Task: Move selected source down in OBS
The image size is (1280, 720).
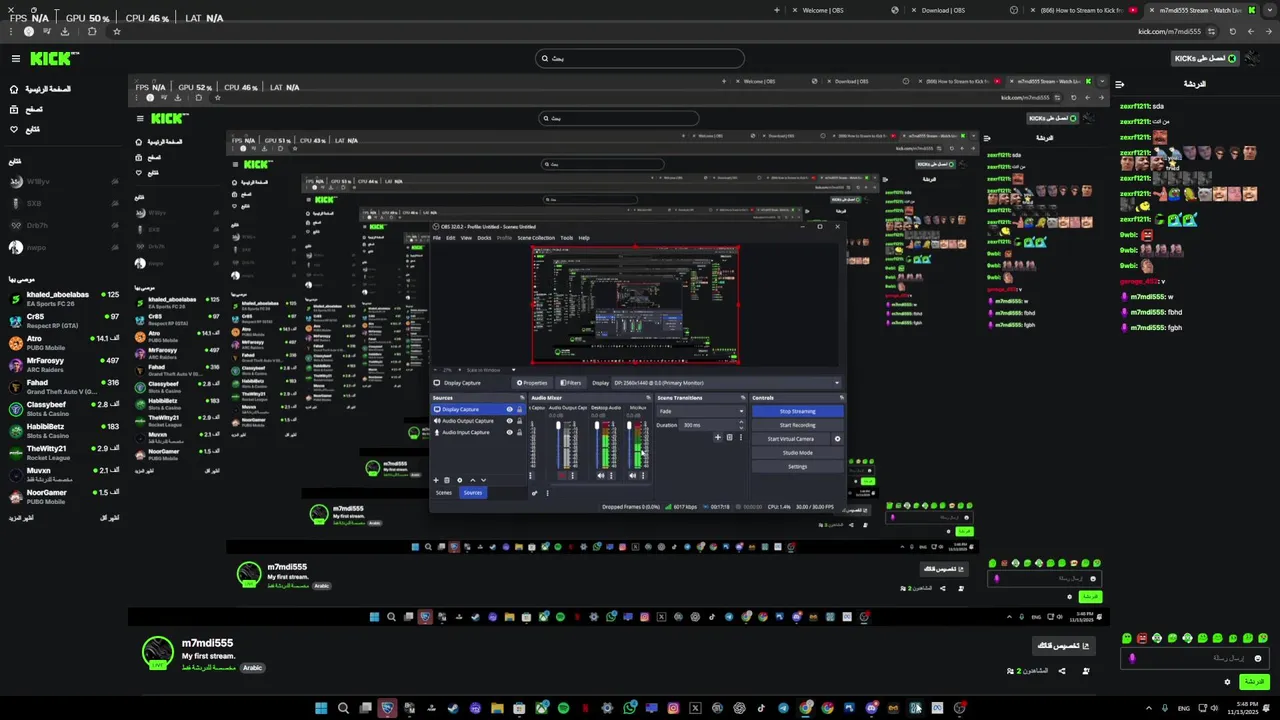Action: click(x=484, y=480)
